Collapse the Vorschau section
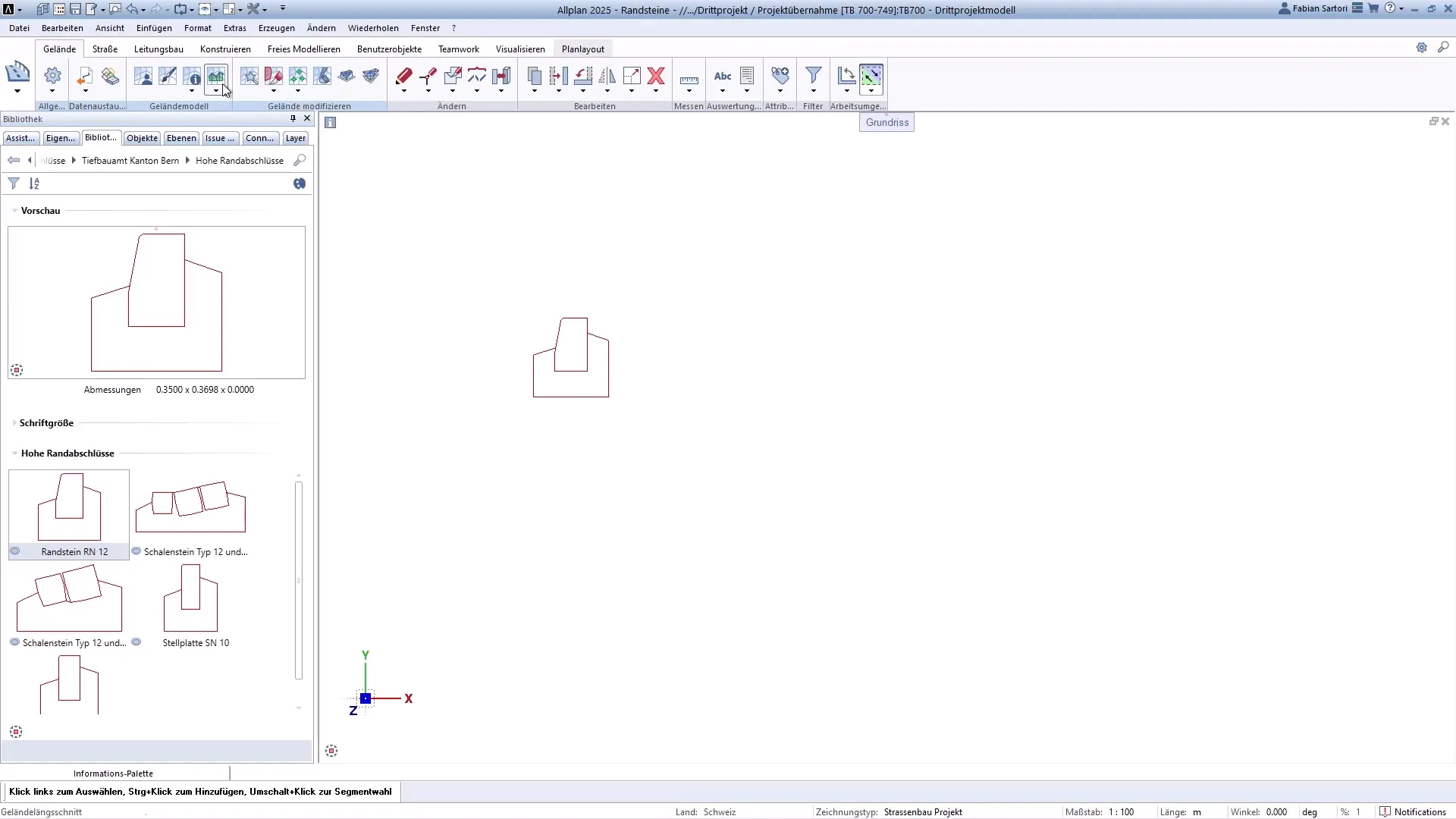Viewport: 1456px width, 819px height. [x=14, y=211]
